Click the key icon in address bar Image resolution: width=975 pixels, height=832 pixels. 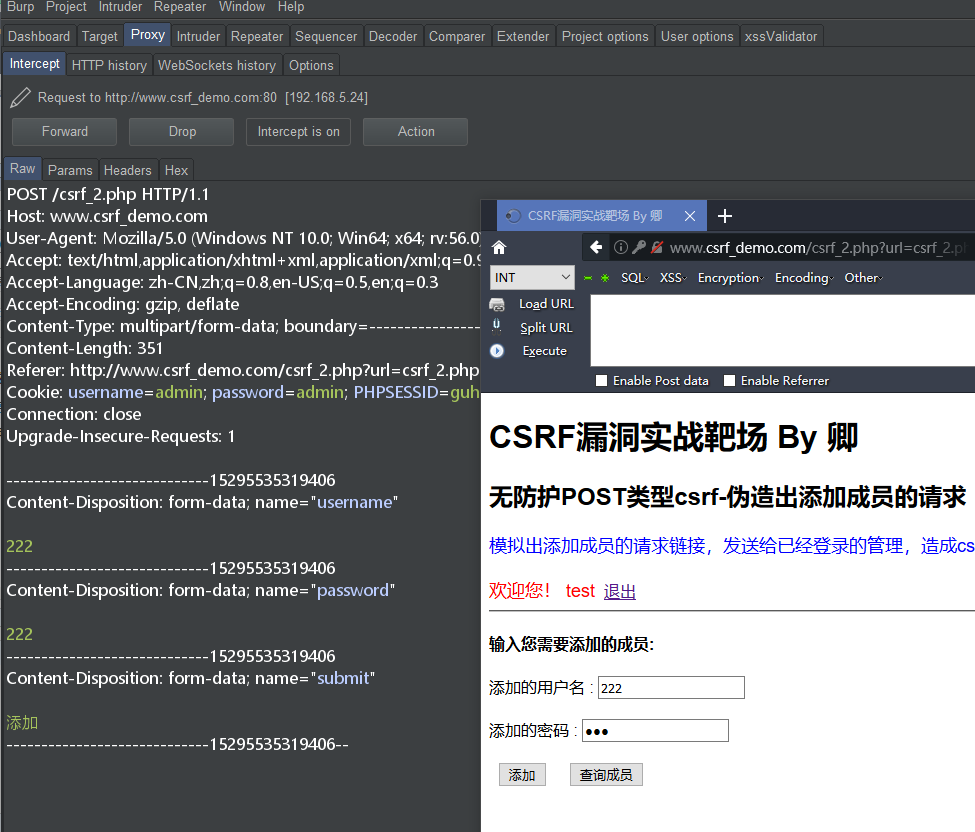click(x=639, y=247)
